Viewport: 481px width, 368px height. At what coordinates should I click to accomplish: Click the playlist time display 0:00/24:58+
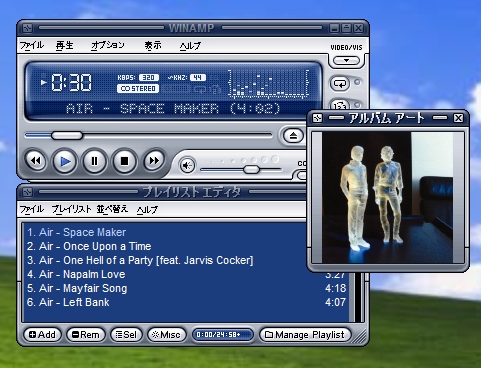222,335
